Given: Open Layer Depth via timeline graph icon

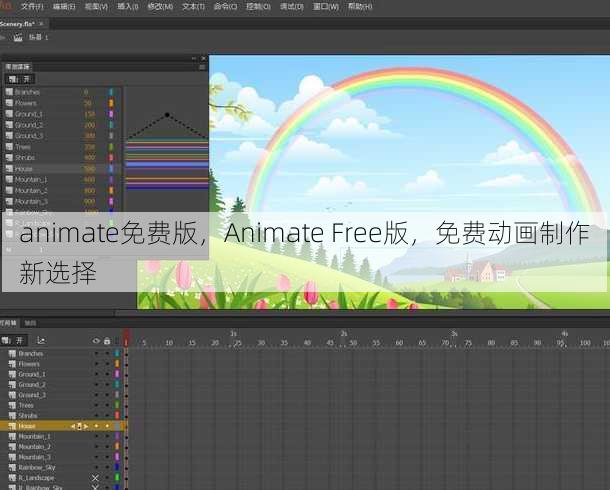Looking at the screenshot, I should [x=41, y=341].
